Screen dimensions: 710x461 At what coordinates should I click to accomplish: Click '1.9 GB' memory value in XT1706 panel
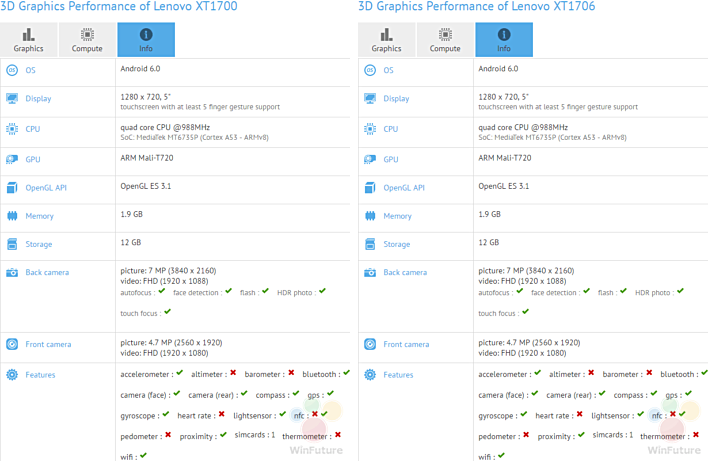490,214
